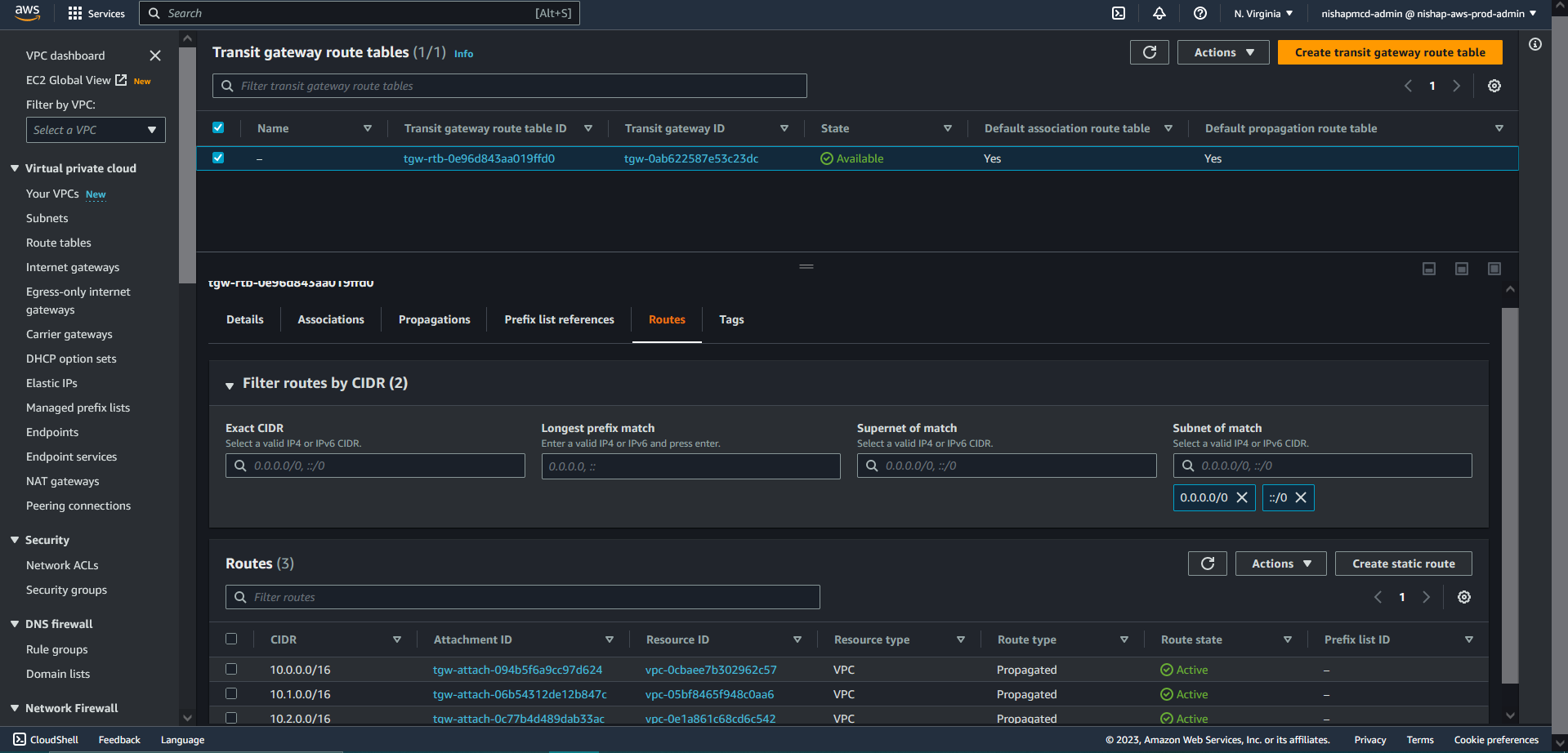Open the tgw-attach-094b5f6a9cc97d624 attachment link

[517, 670]
